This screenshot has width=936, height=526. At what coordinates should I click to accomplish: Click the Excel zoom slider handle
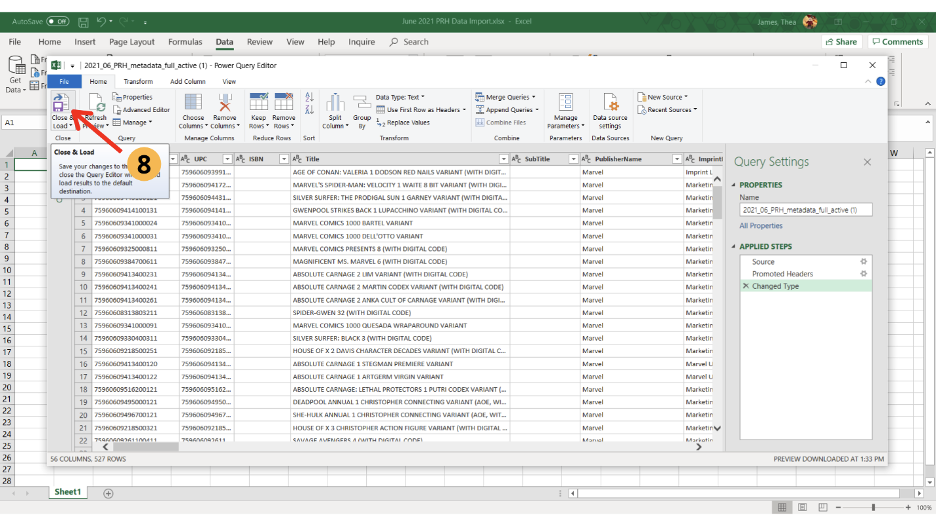click(873, 507)
